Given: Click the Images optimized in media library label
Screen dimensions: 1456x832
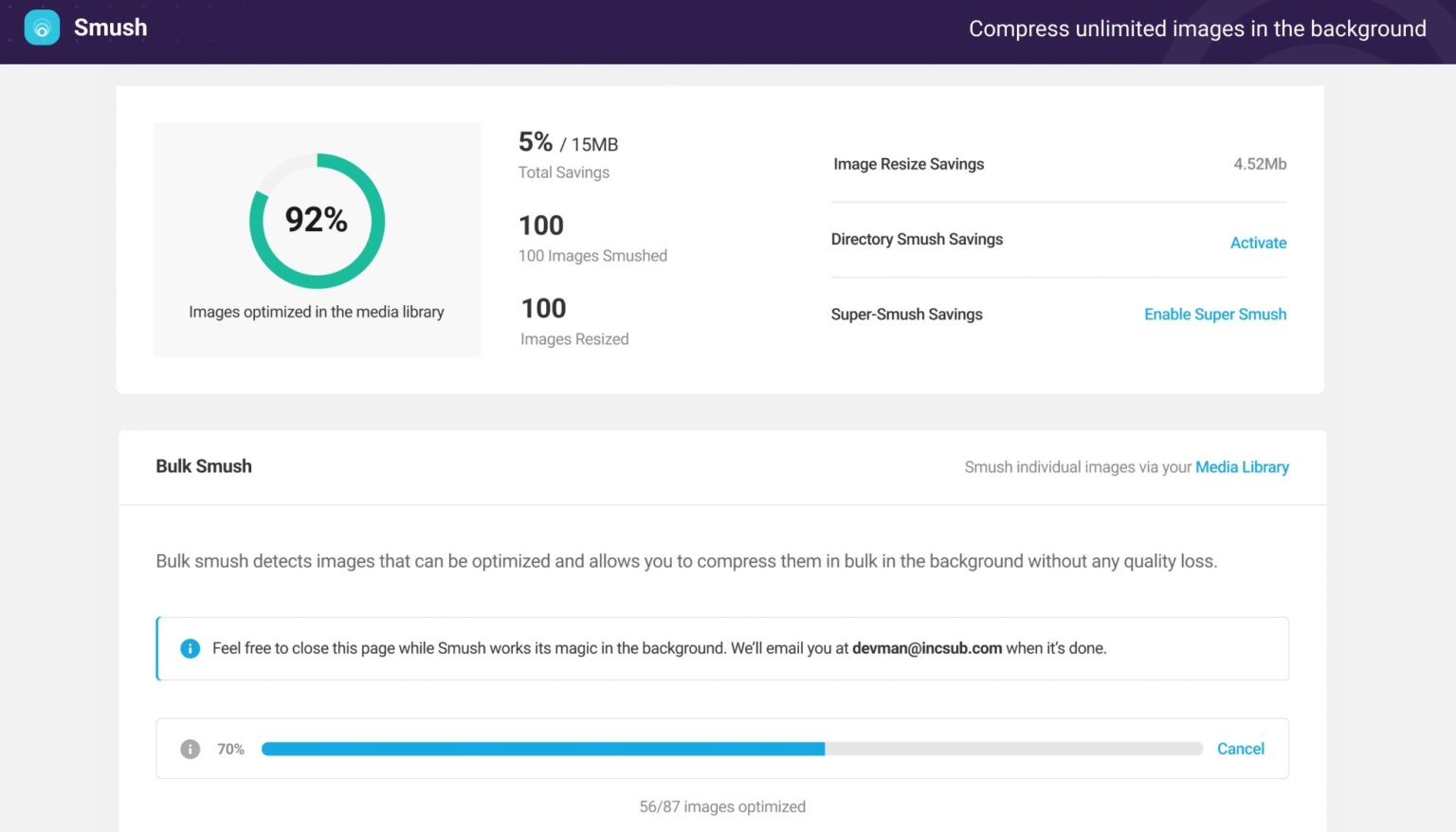Looking at the screenshot, I should (x=317, y=312).
